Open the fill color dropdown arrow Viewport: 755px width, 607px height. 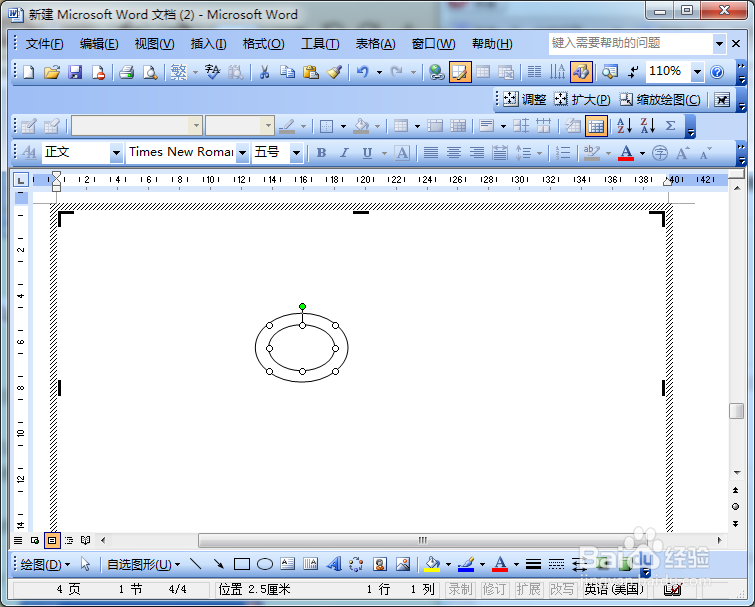[x=448, y=564]
